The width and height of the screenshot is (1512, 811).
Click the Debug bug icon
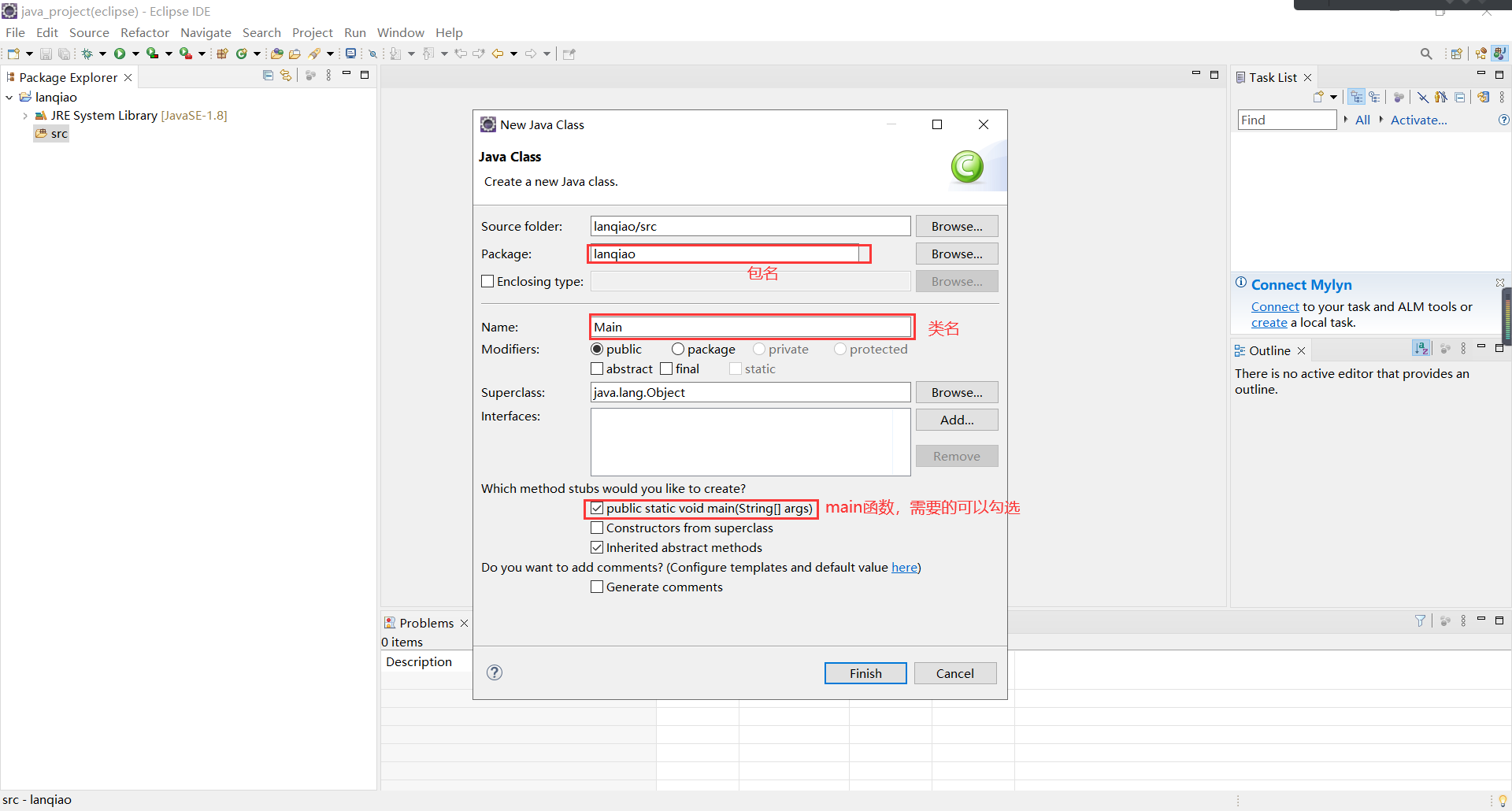click(87, 54)
